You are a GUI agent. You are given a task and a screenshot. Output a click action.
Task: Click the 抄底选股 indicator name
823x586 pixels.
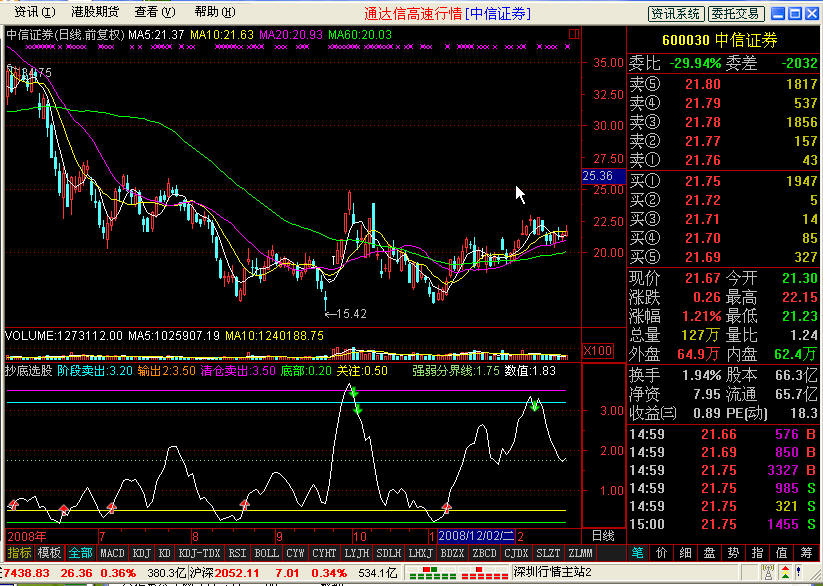tap(28, 371)
